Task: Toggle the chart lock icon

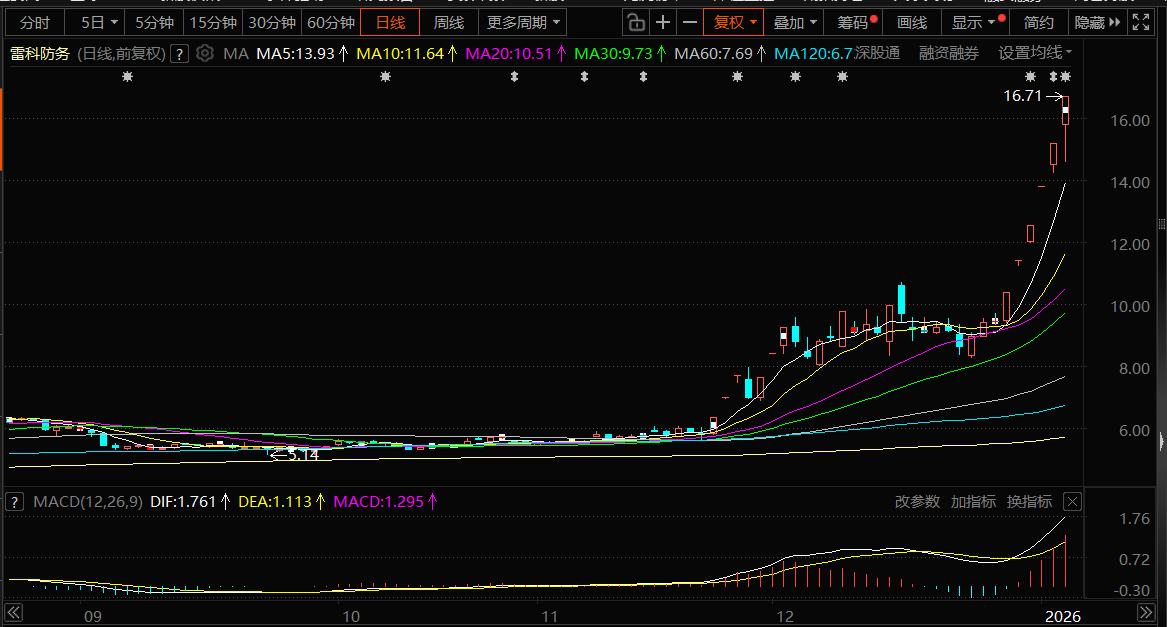Action: click(636, 22)
